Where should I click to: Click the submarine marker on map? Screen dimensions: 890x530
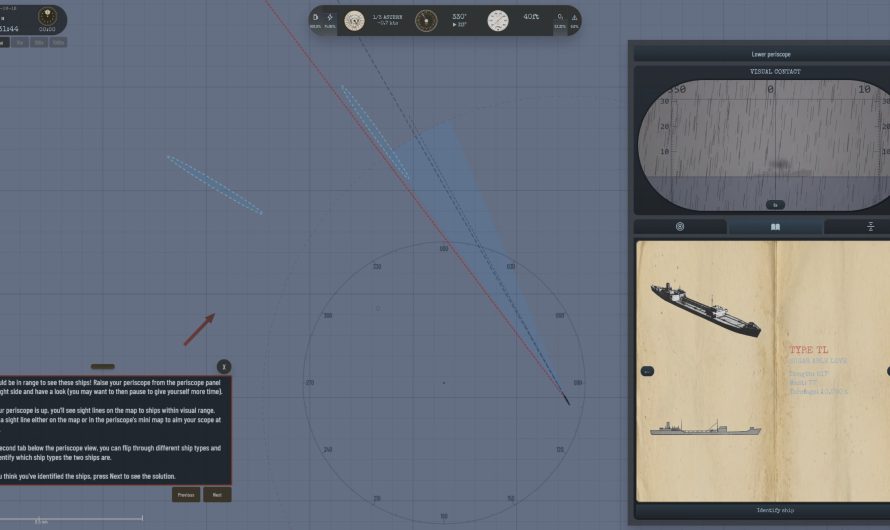(566, 398)
